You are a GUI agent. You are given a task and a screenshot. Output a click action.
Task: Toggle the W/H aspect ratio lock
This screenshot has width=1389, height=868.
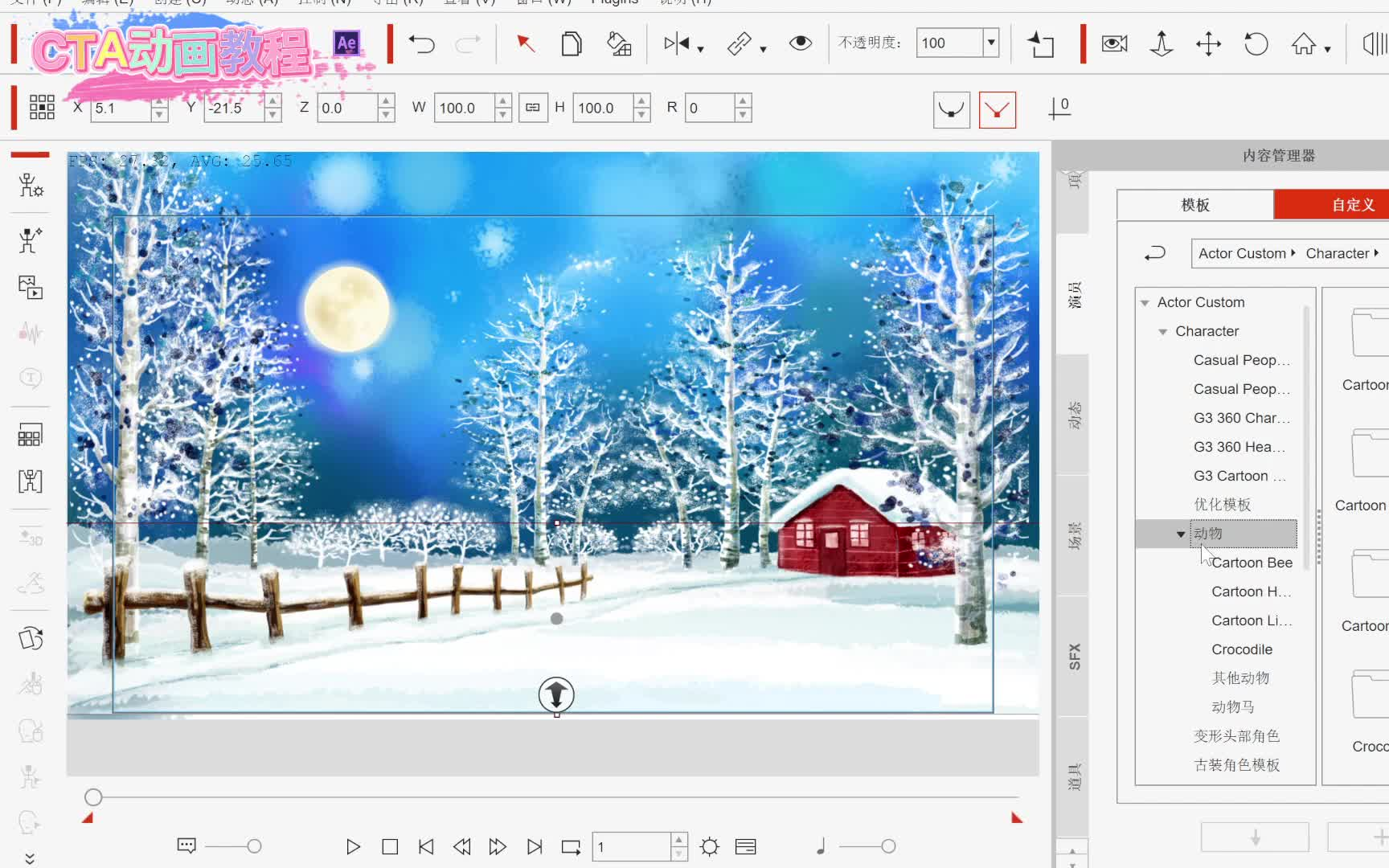(533, 107)
